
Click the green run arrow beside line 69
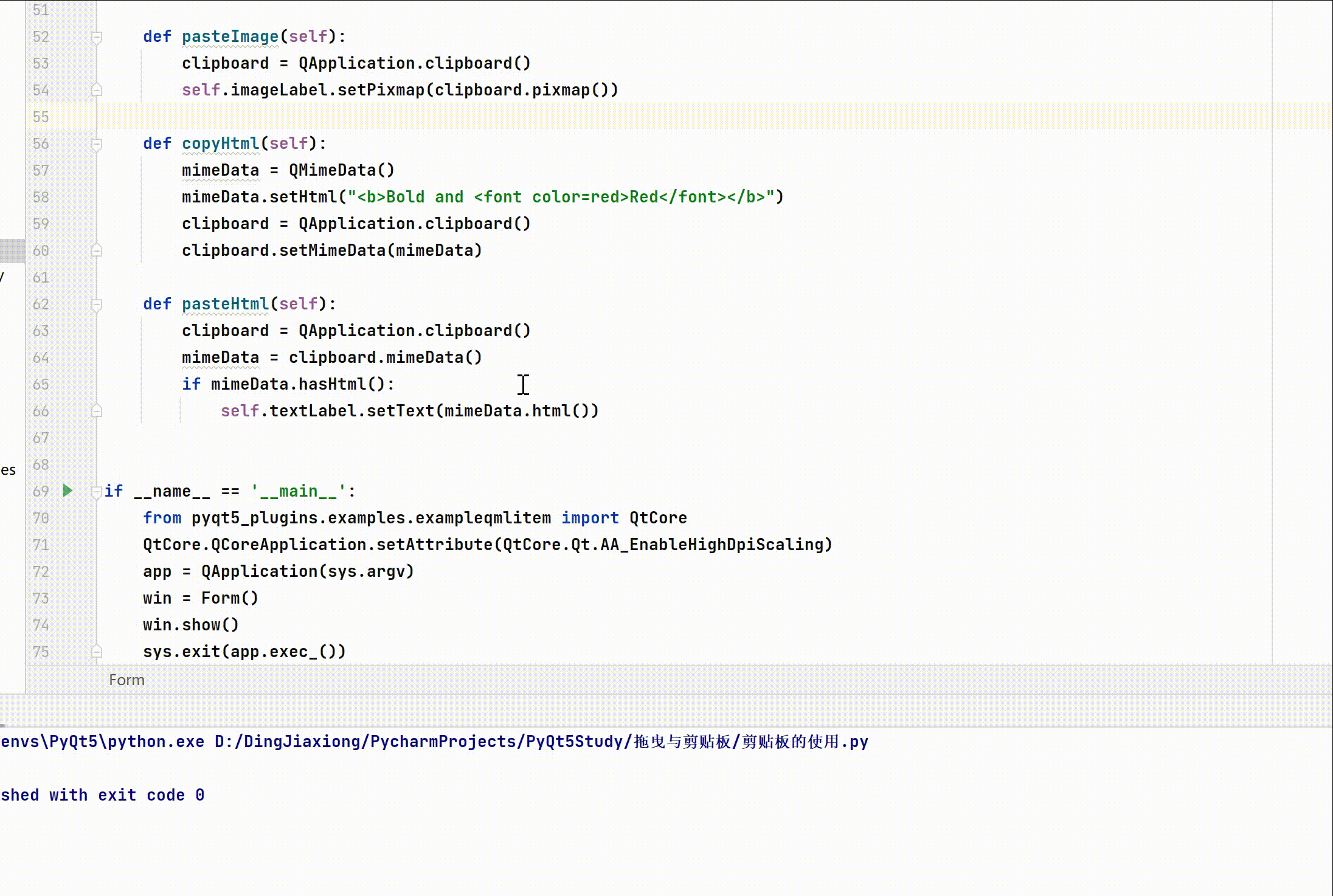[68, 491]
